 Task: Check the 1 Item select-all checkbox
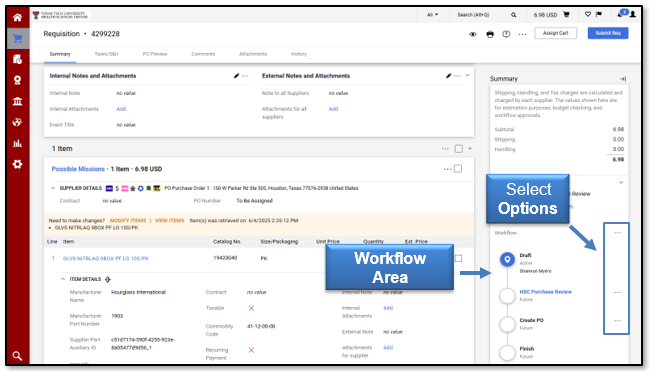click(x=458, y=149)
